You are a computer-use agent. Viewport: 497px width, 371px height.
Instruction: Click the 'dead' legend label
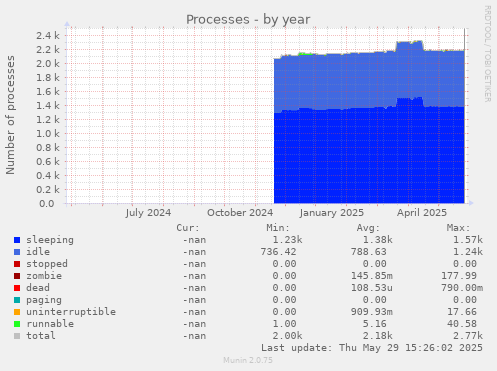[x=38, y=288]
